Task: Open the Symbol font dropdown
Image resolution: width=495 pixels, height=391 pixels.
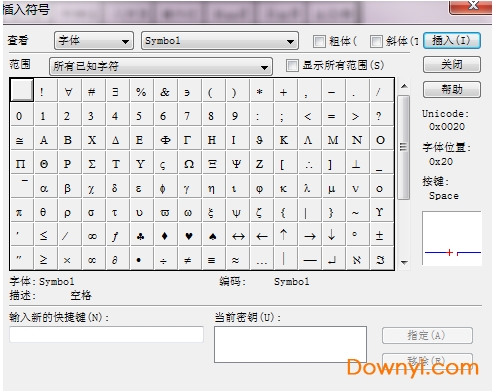Action: (220, 41)
